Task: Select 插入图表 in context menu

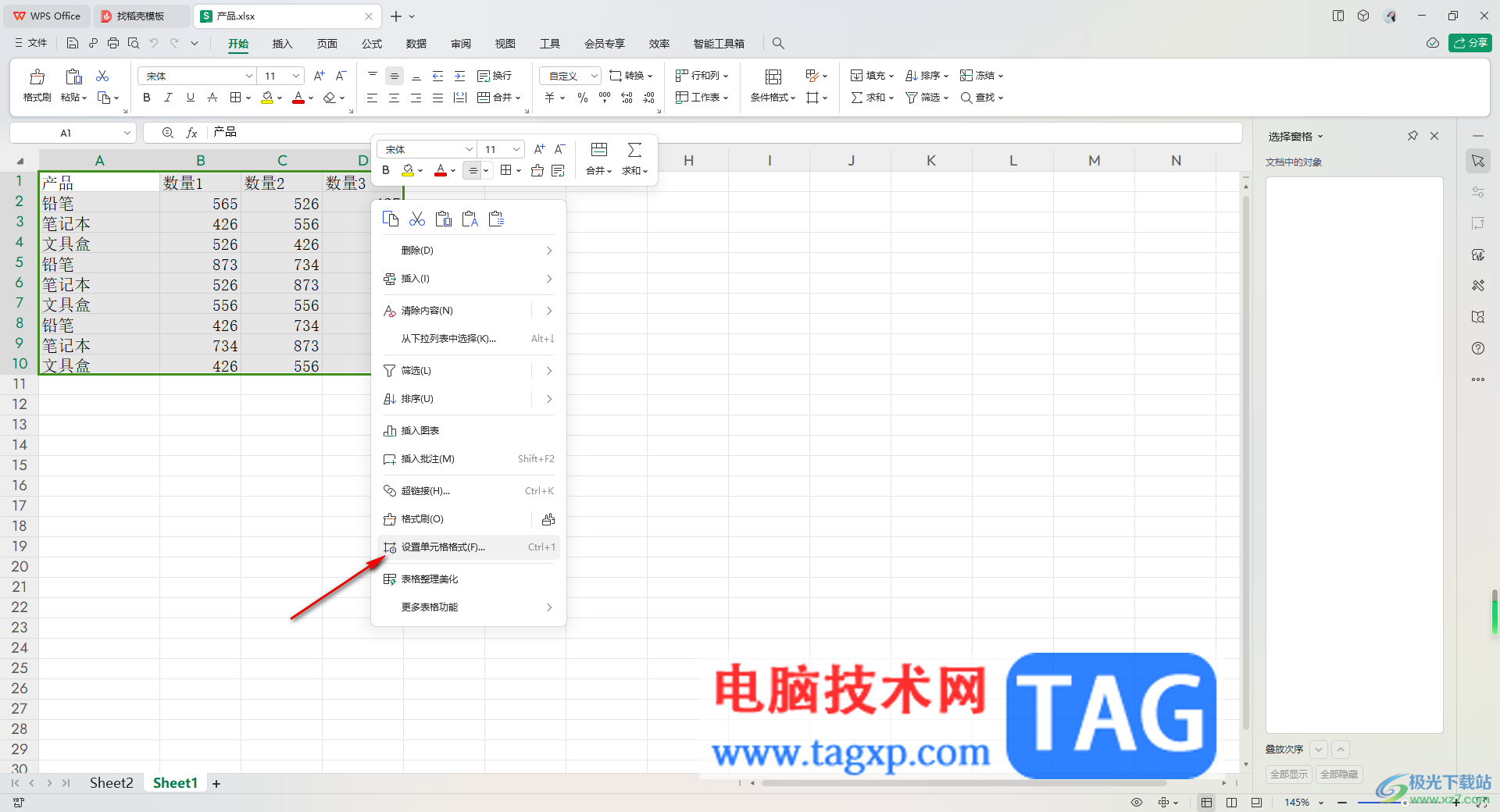Action: [468, 431]
